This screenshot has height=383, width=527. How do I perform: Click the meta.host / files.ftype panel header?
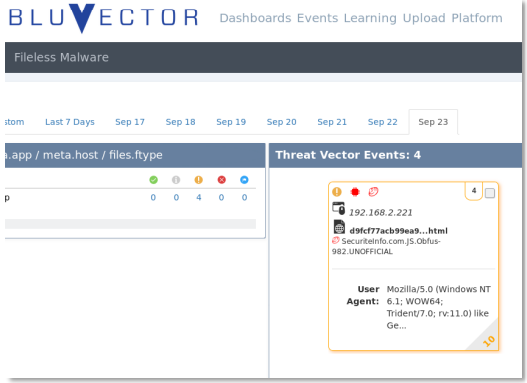click(135, 155)
